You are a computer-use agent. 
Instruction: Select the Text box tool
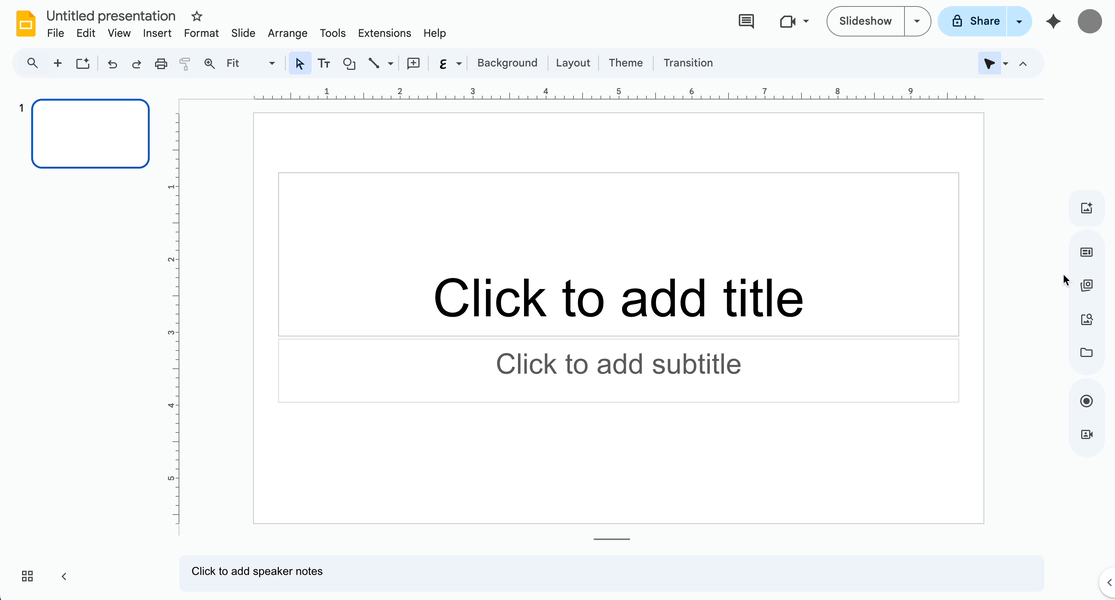pyautogui.click(x=324, y=63)
